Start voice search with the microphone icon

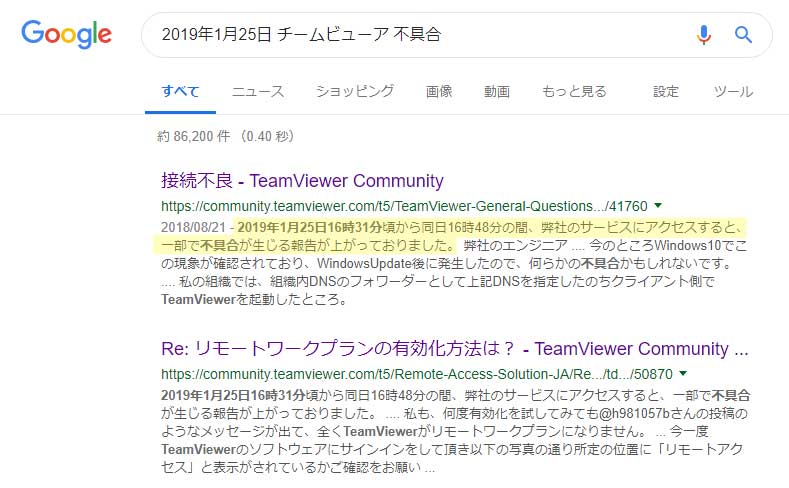[x=703, y=35]
